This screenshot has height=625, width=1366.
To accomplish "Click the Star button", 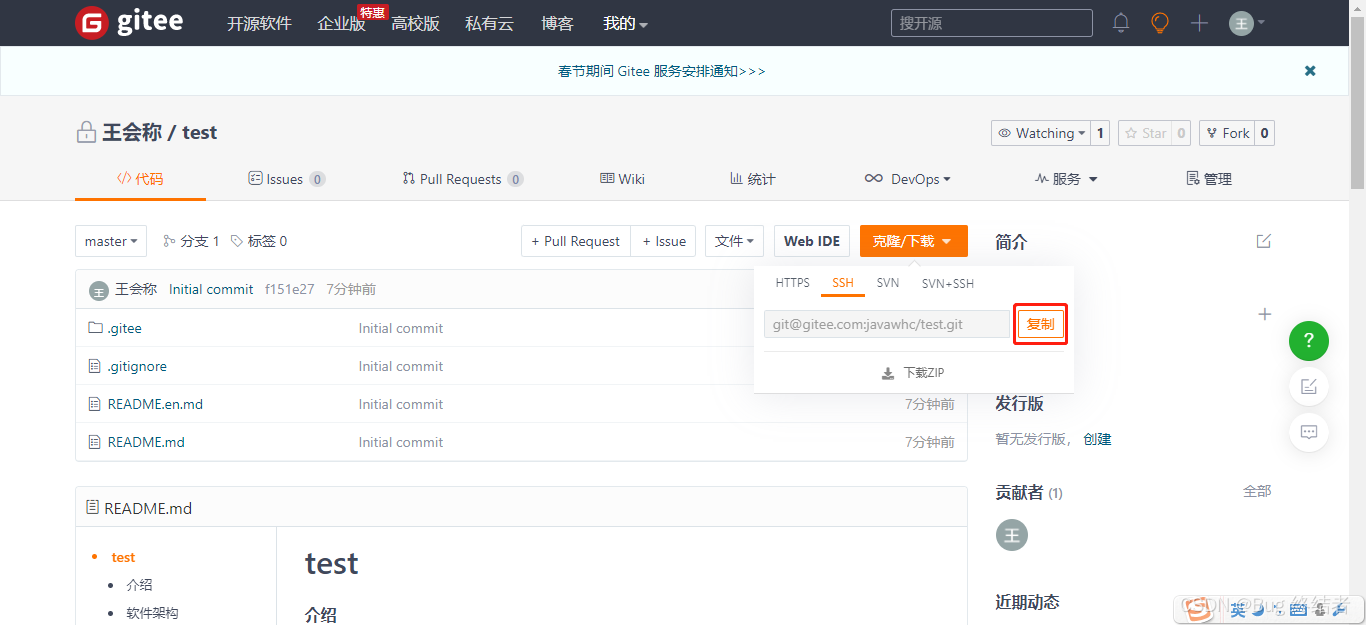I will [x=1145, y=133].
